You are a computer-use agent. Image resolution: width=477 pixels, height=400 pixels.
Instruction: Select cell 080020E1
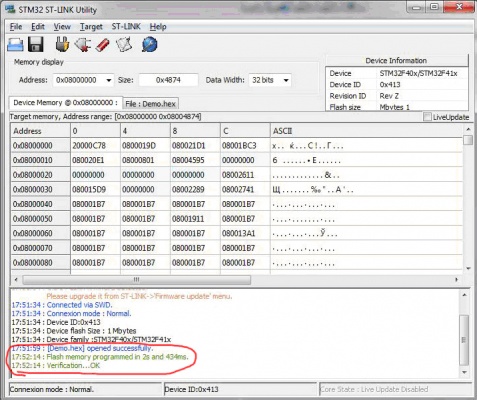(x=95, y=160)
